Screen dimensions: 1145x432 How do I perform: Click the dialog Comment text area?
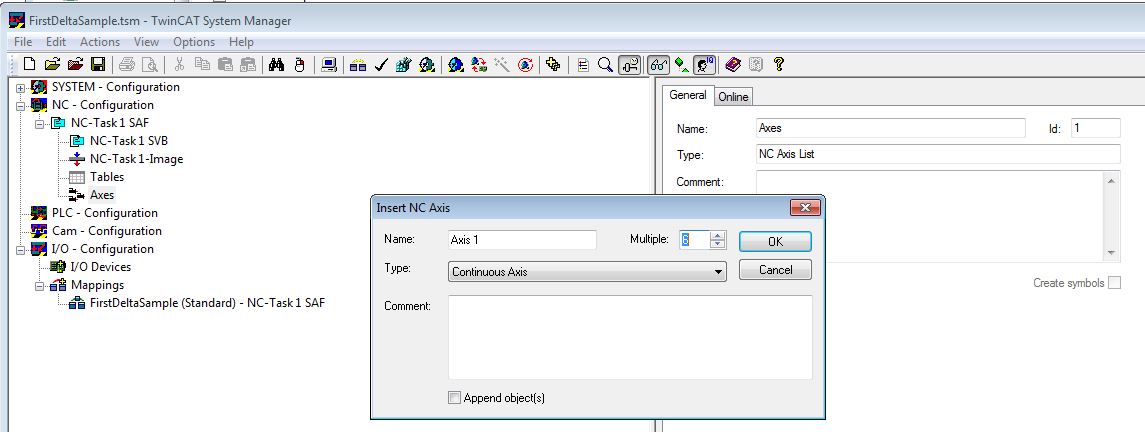pos(630,337)
